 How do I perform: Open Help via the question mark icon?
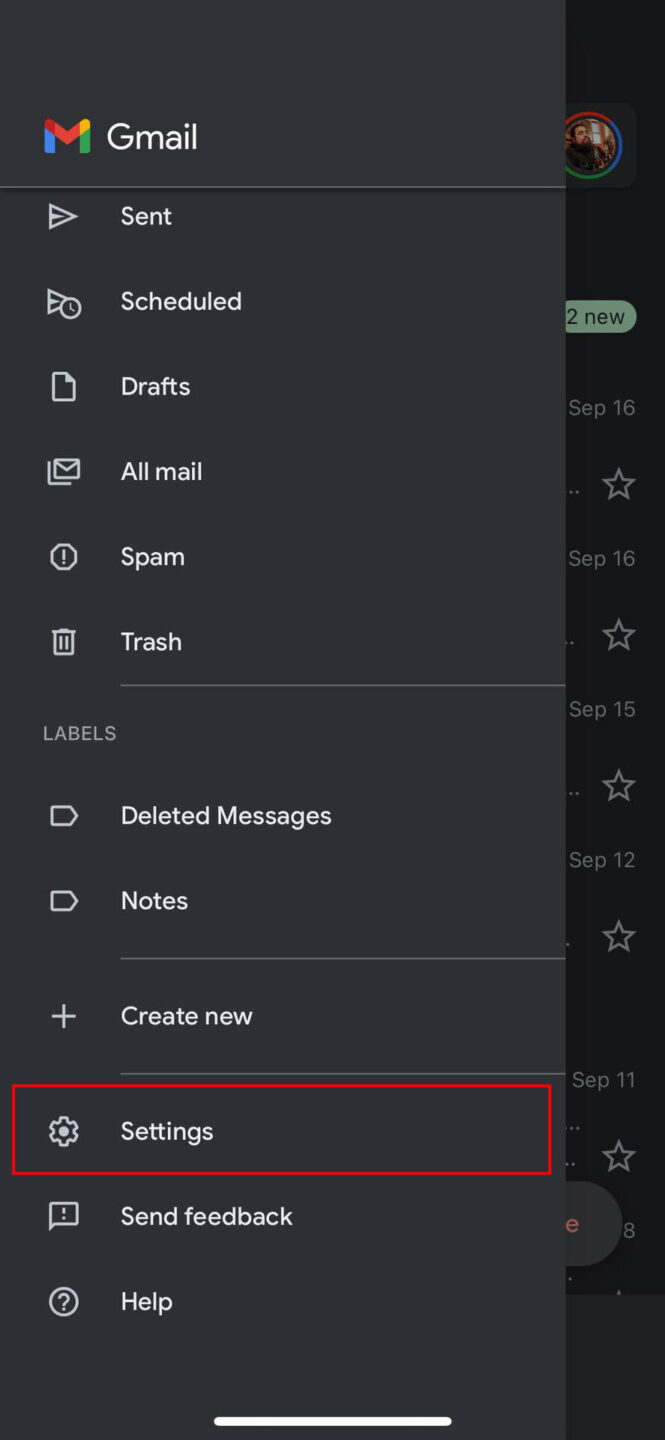click(63, 1301)
